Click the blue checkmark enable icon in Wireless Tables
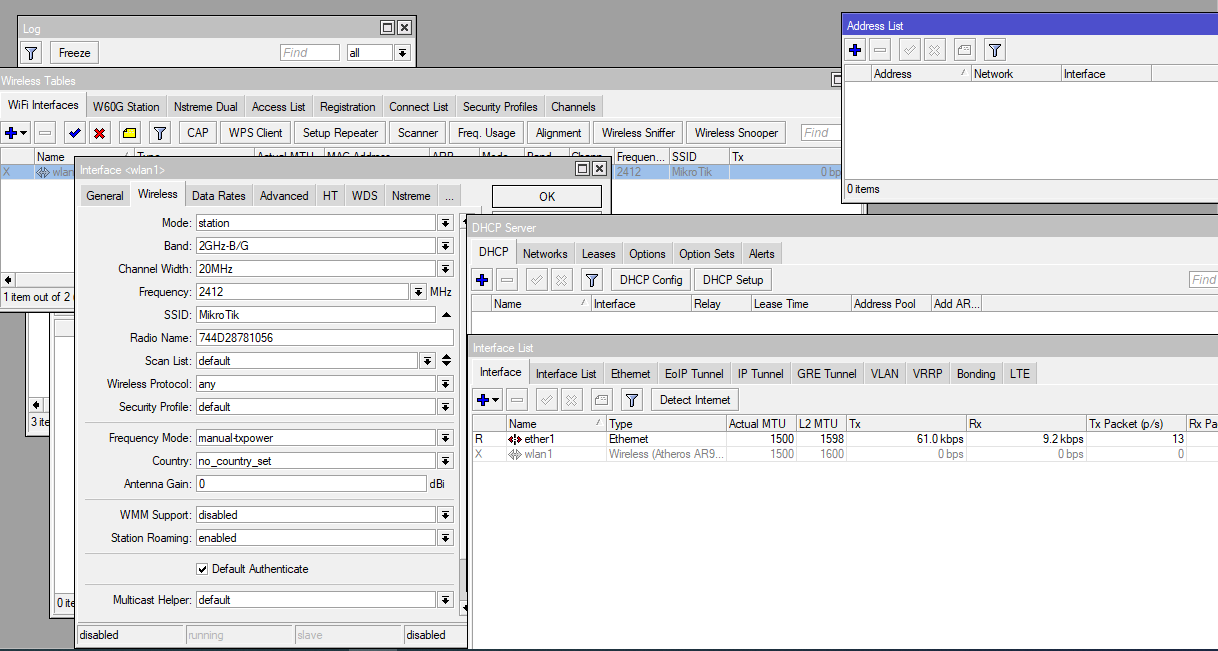Screen dimensions: 1218x651 [x=74, y=133]
